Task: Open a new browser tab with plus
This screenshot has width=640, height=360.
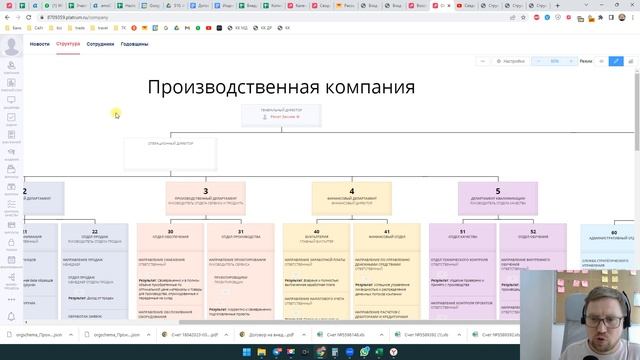Action: click(x=558, y=6)
